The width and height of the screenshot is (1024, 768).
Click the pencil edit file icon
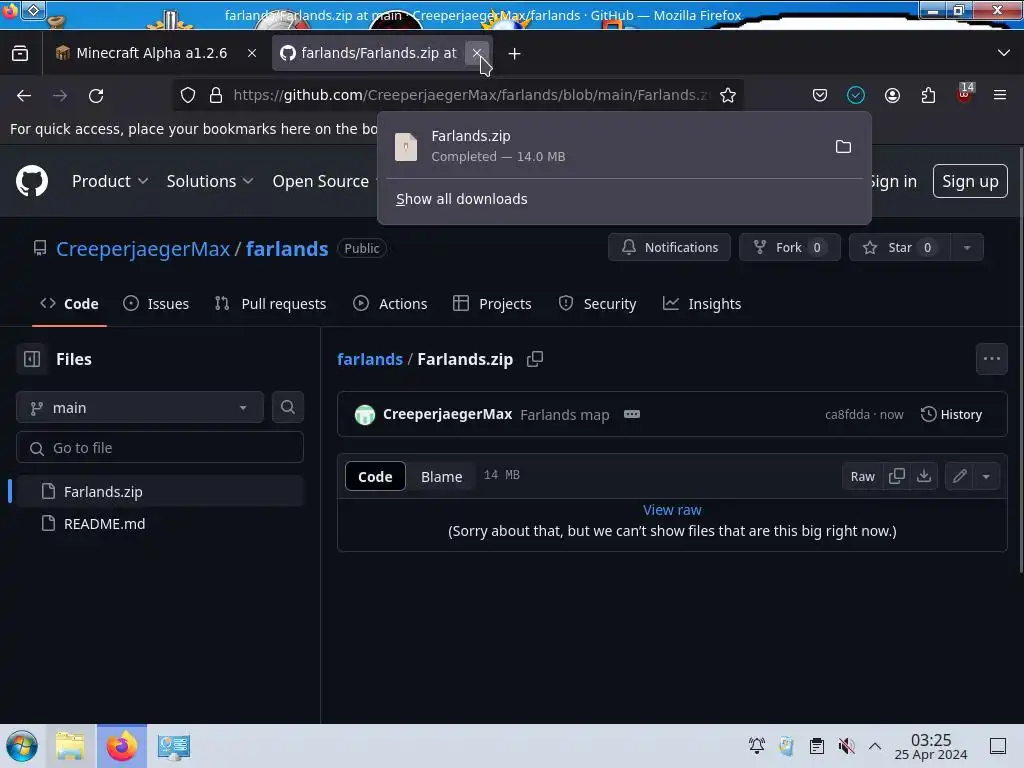click(x=959, y=476)
